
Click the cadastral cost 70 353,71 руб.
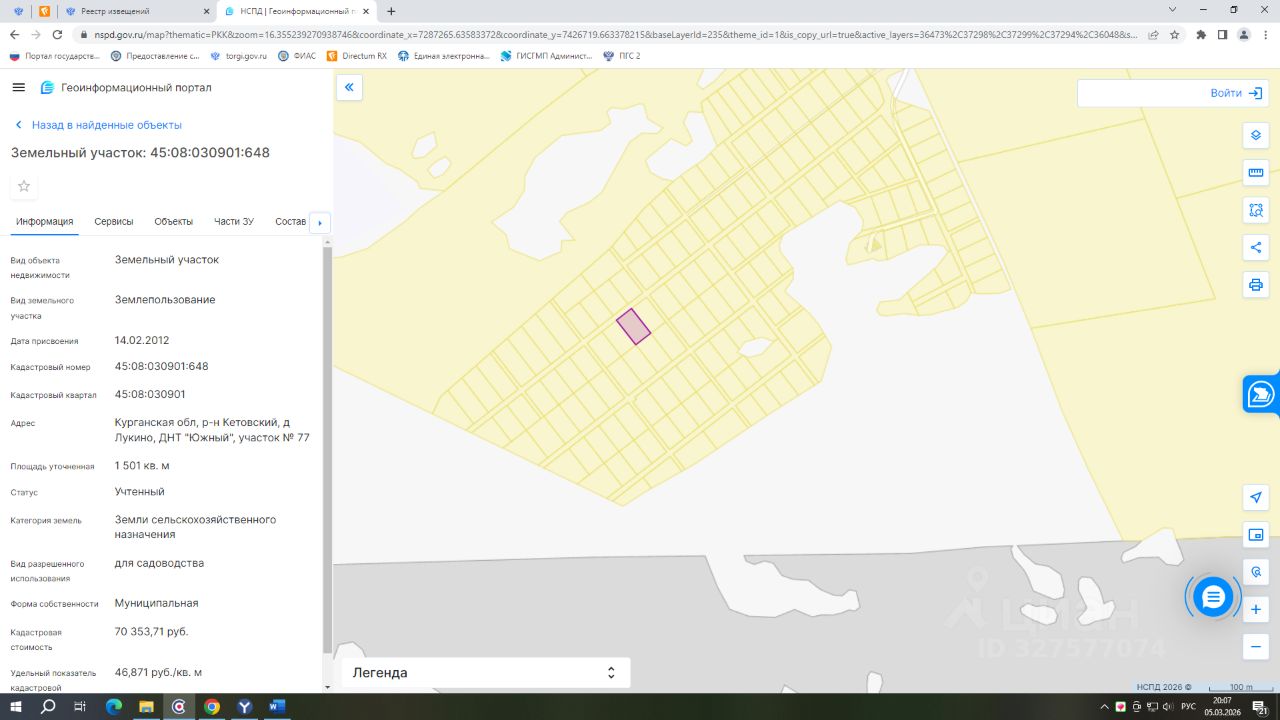(x=152, y=632)
